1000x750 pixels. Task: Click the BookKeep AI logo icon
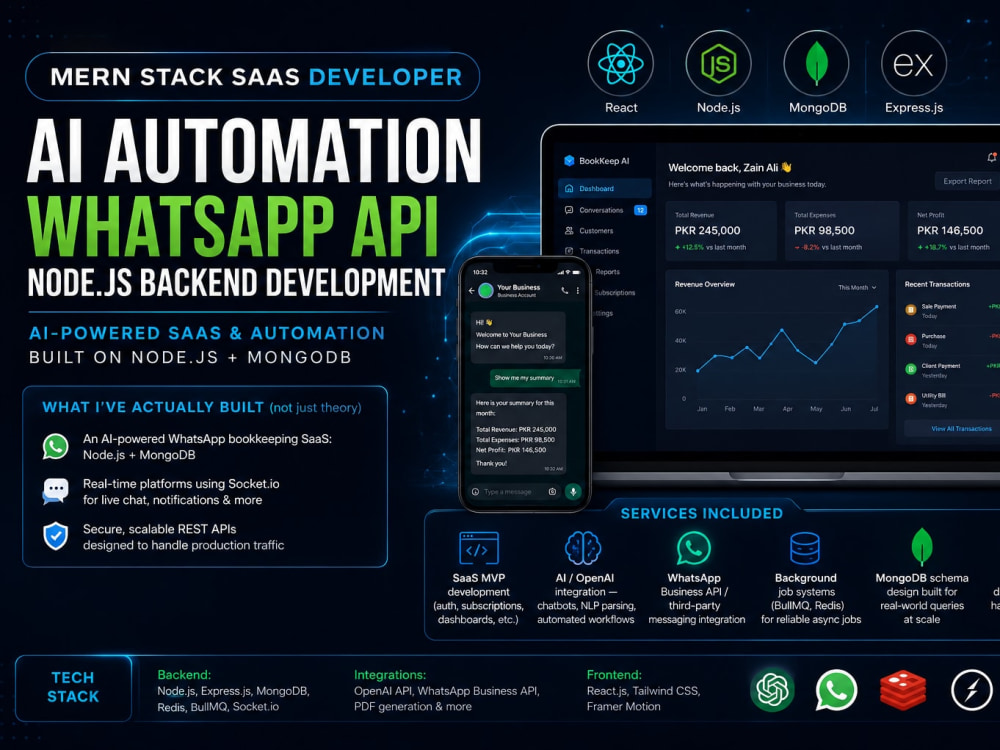coord(569,161)
